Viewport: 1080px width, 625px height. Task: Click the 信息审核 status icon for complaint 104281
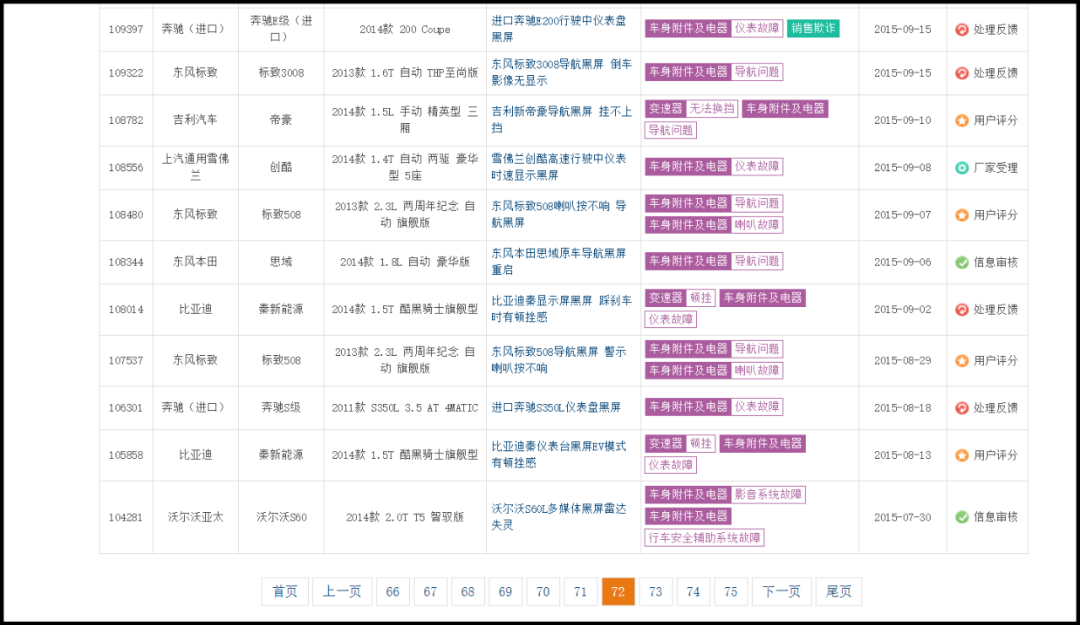point(962,517)
